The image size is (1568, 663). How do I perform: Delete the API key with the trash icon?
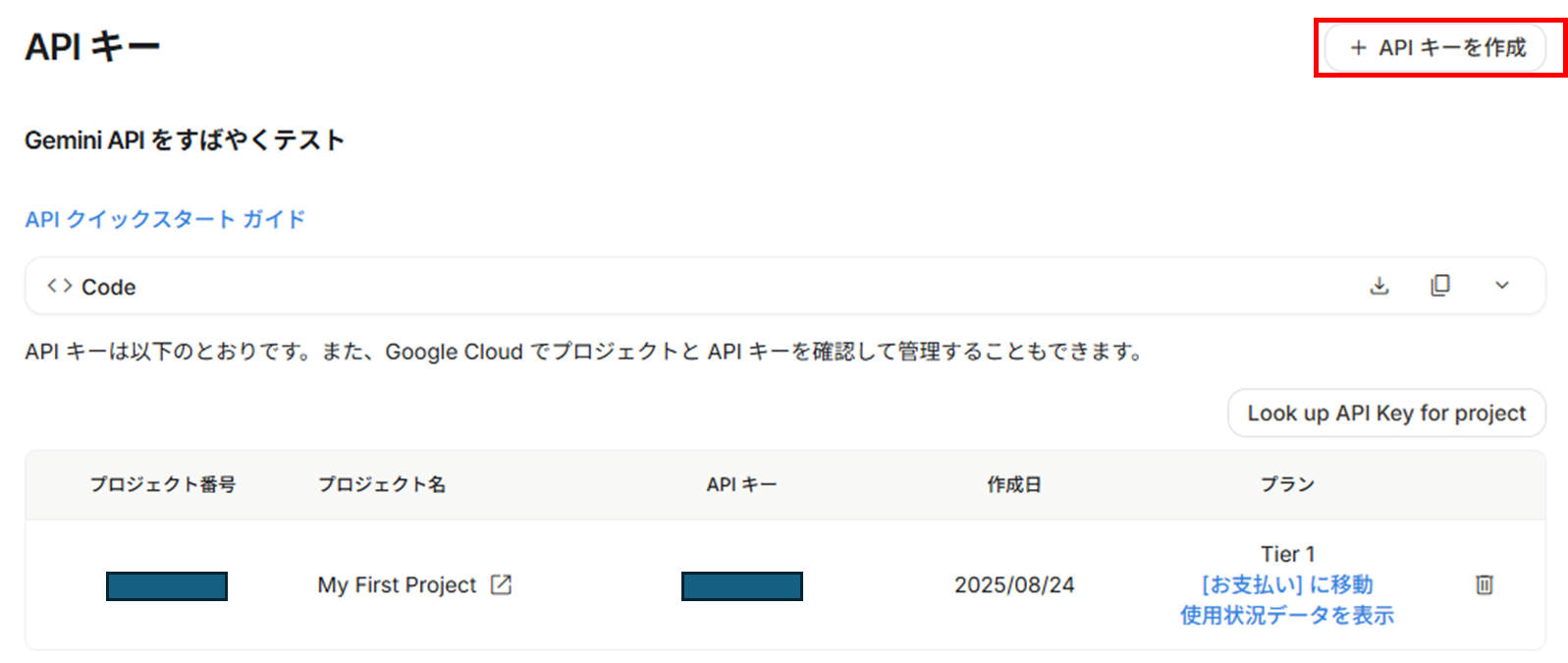point(1483,584)
